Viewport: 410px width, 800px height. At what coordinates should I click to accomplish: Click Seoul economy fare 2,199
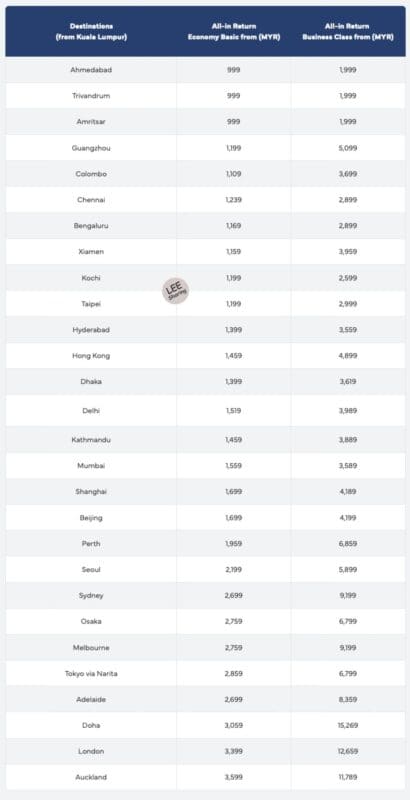pos(234,569)
